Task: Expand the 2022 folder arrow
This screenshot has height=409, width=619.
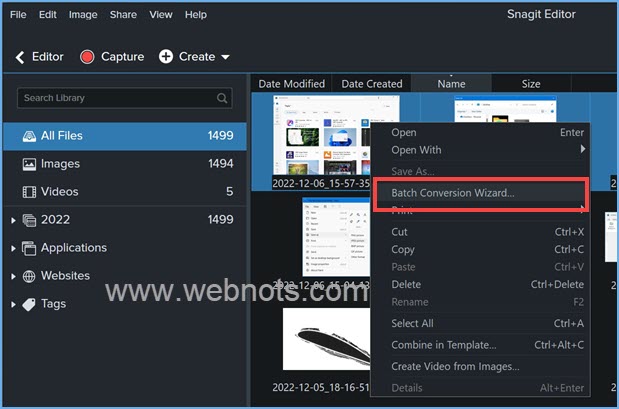Action: coord(13,220)
